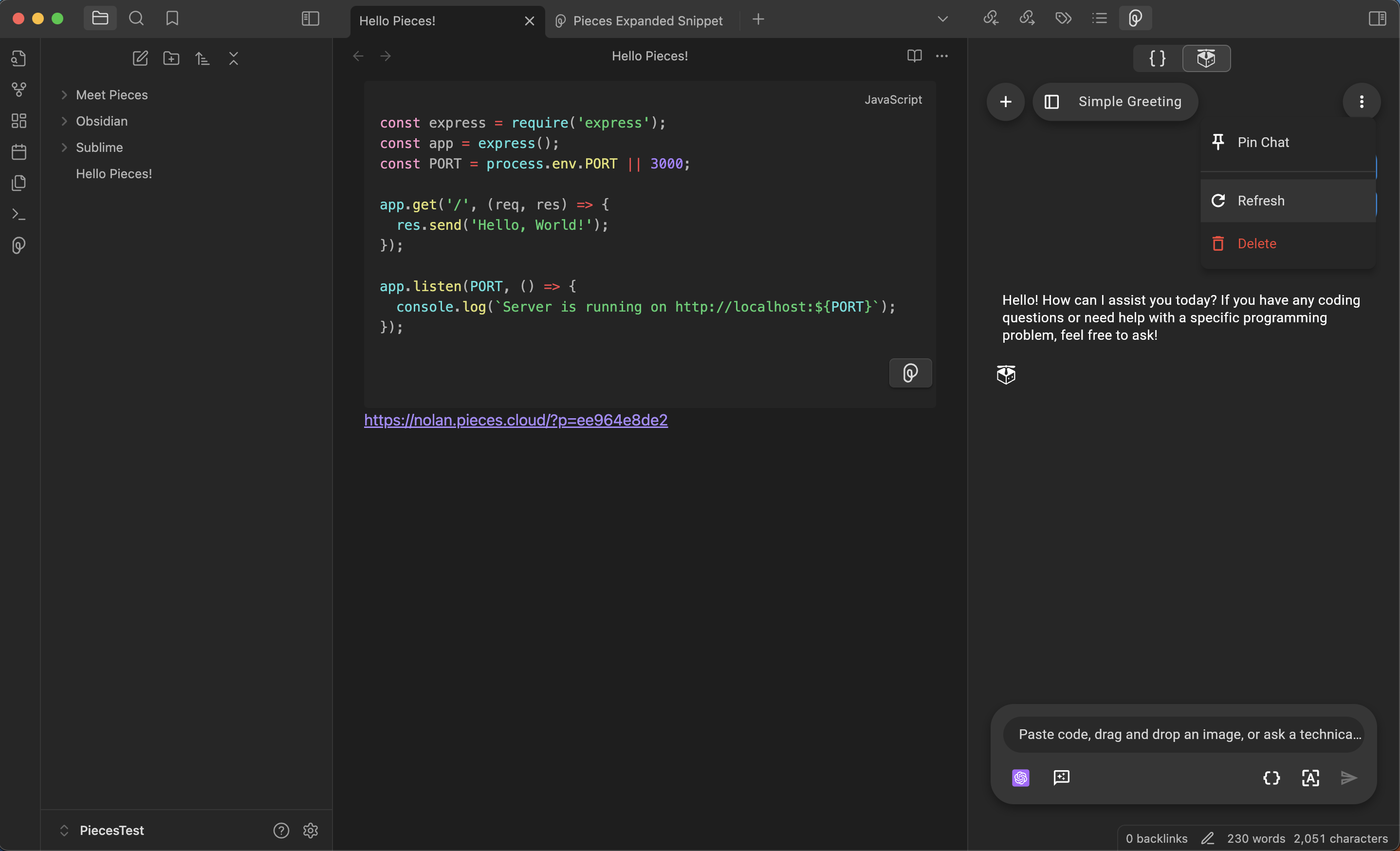
Task: Click the JavaScript language label
Action: (893, 100)
